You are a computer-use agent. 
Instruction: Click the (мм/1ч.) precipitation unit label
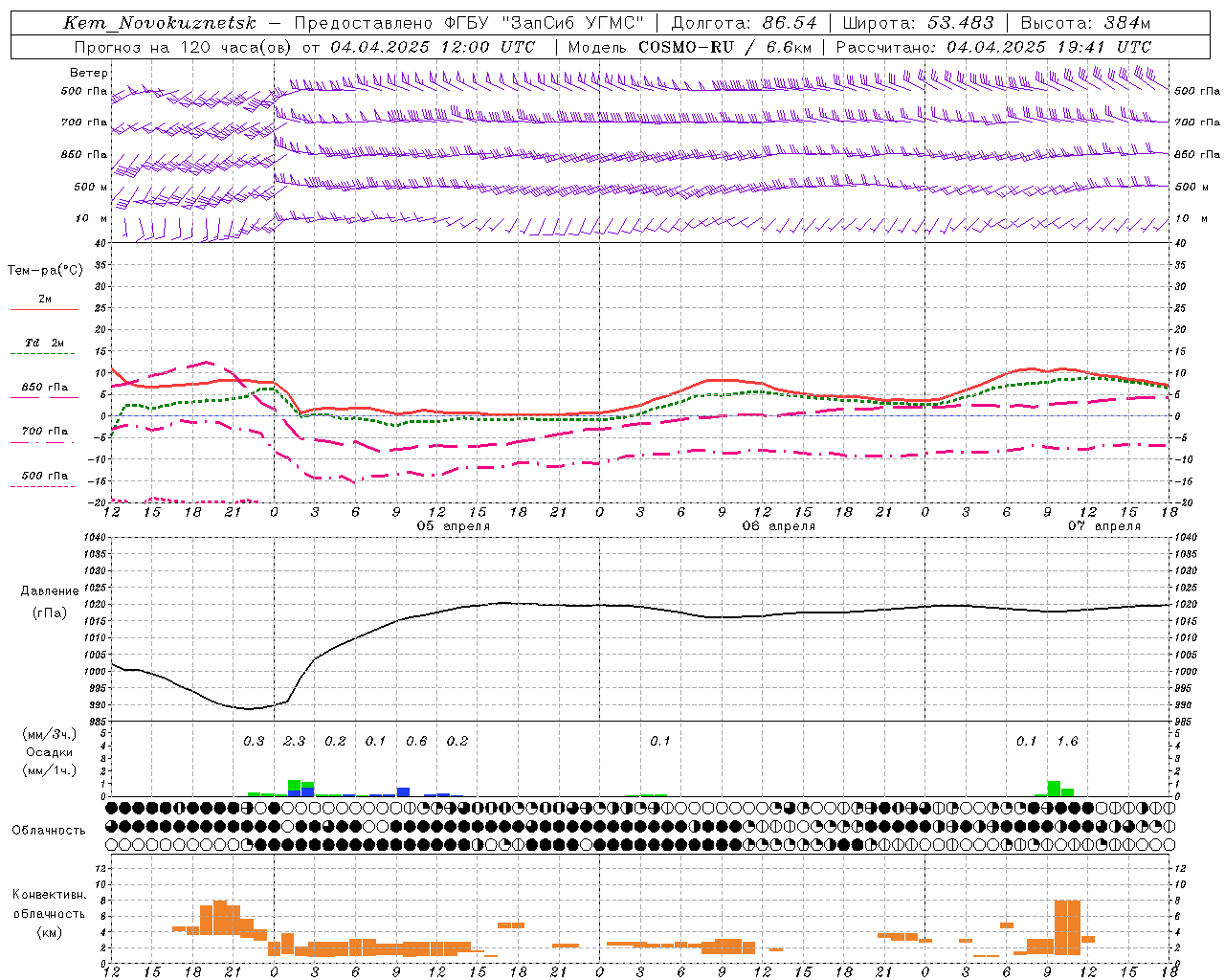tap(49, 770)
